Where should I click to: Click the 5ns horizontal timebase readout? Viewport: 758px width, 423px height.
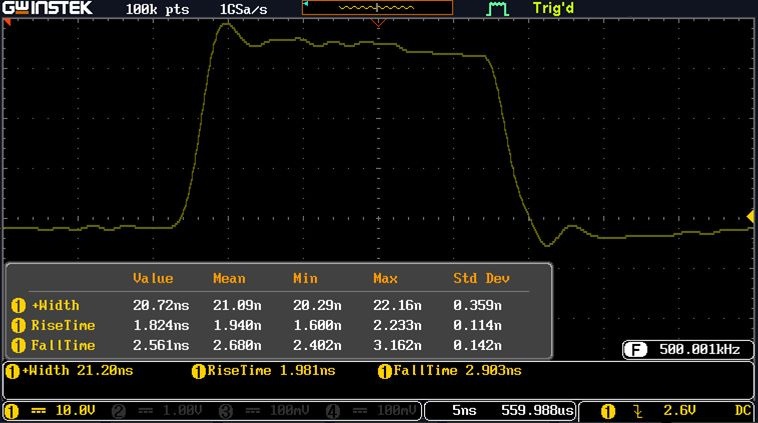[464, 411]
